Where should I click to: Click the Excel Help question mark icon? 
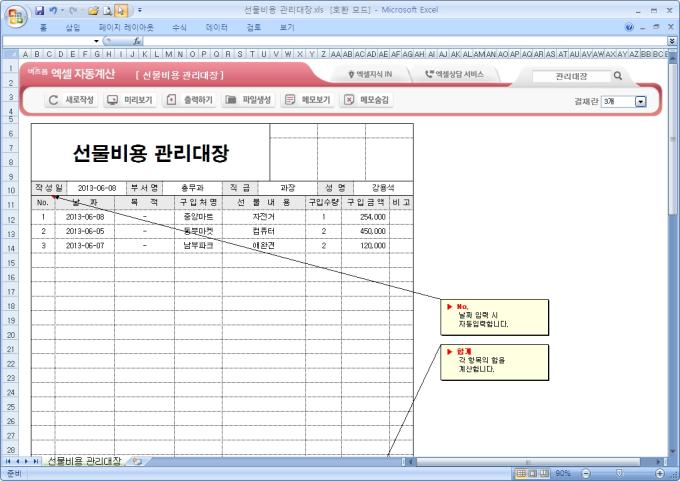click(x=629, y=27)
